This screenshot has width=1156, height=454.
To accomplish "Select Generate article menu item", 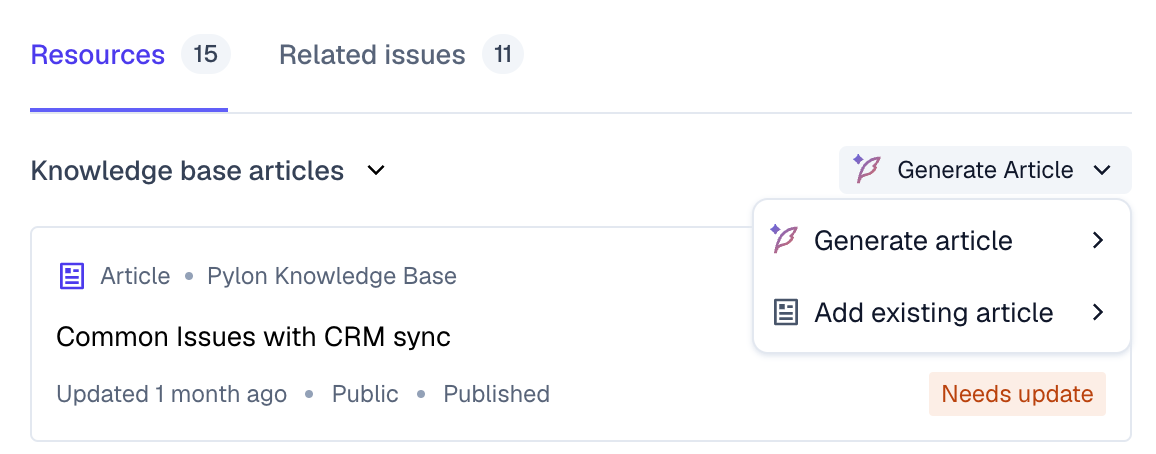I will click(941, 240).
